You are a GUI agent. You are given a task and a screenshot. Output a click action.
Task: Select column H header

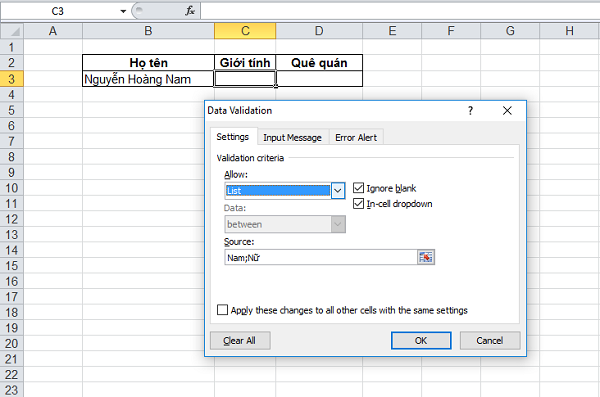point(569,31)
